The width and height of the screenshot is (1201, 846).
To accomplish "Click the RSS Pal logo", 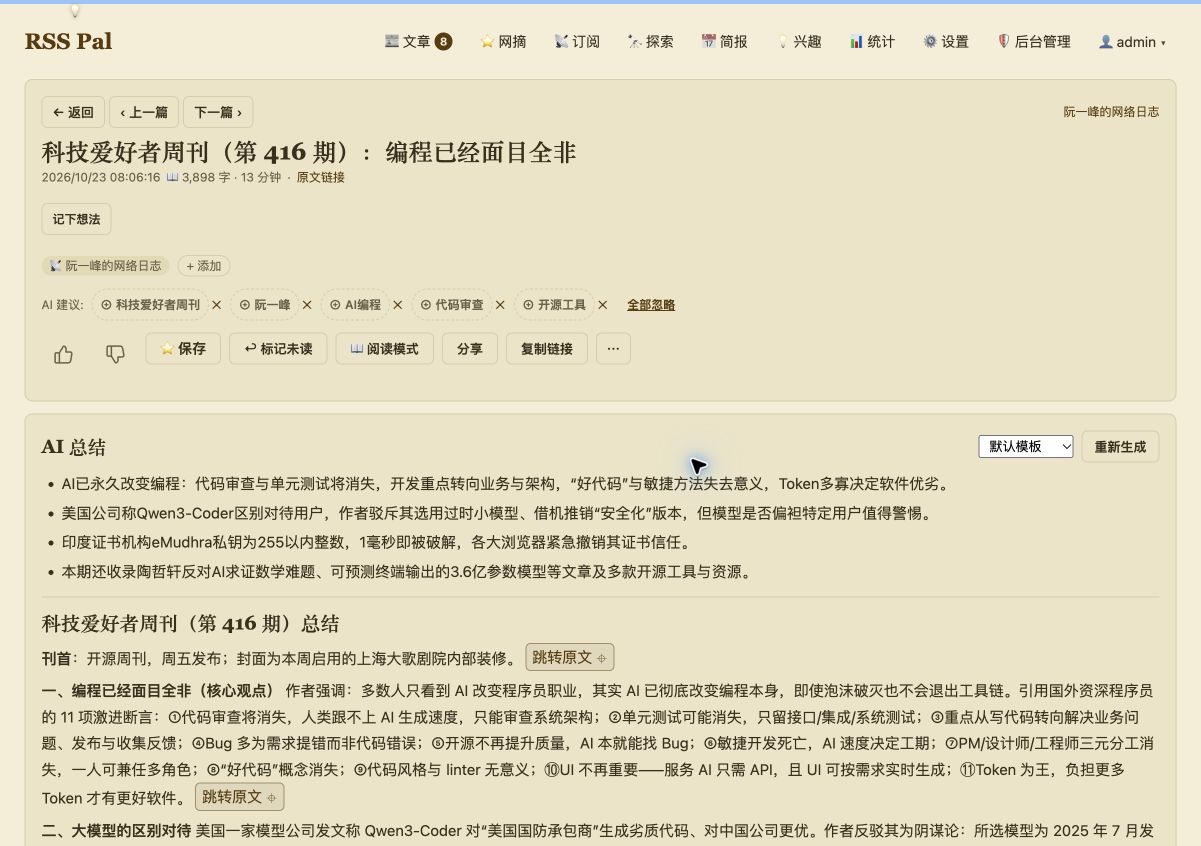I will coord(68,42).
